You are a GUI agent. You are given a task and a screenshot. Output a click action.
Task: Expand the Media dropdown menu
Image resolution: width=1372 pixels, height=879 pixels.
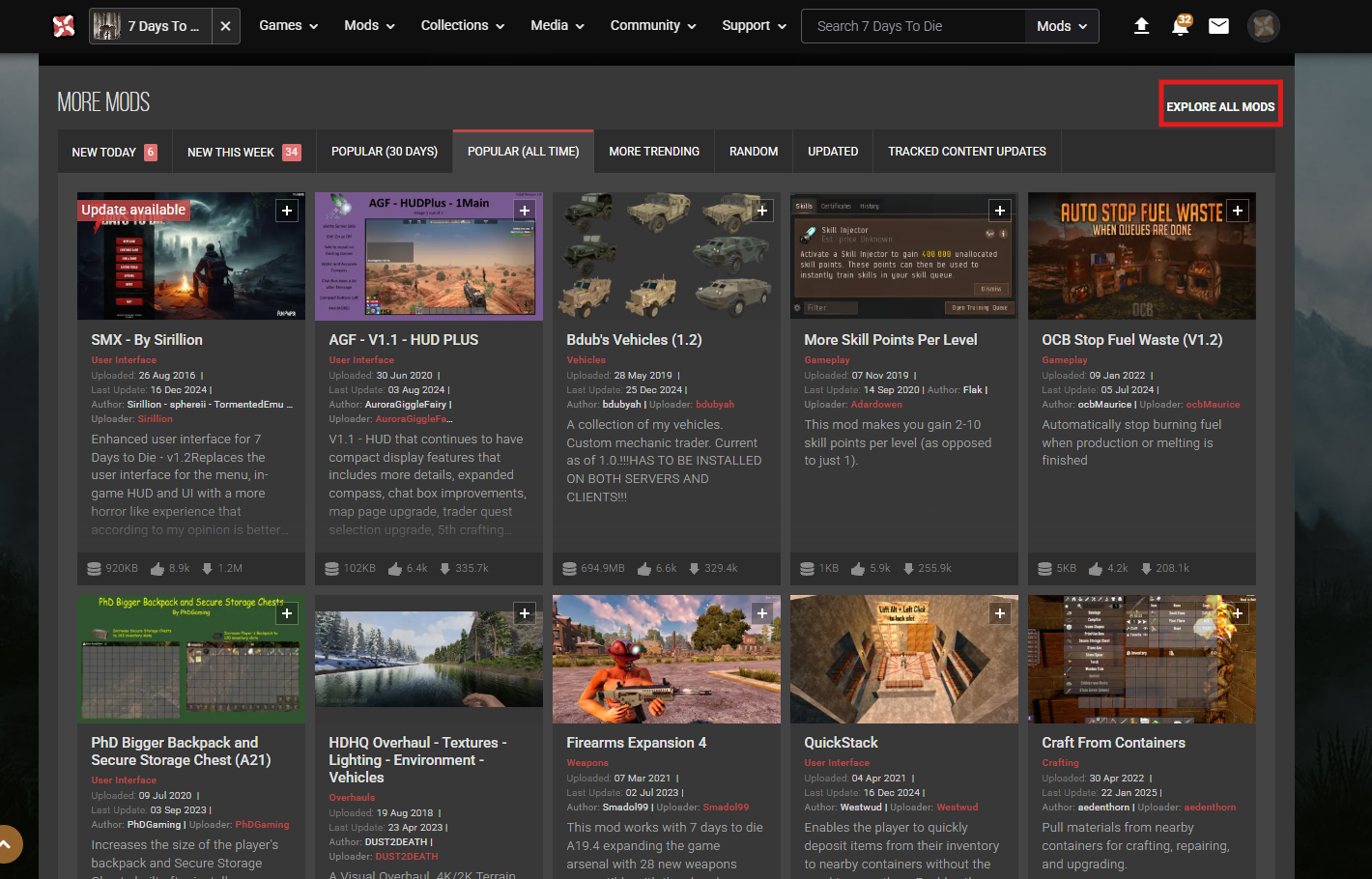557,26
